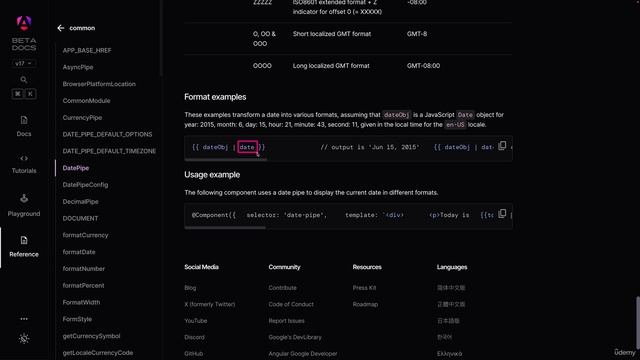640x360 pixels.
Task: Open the Reference section icon
Action: tap(24, 240)
